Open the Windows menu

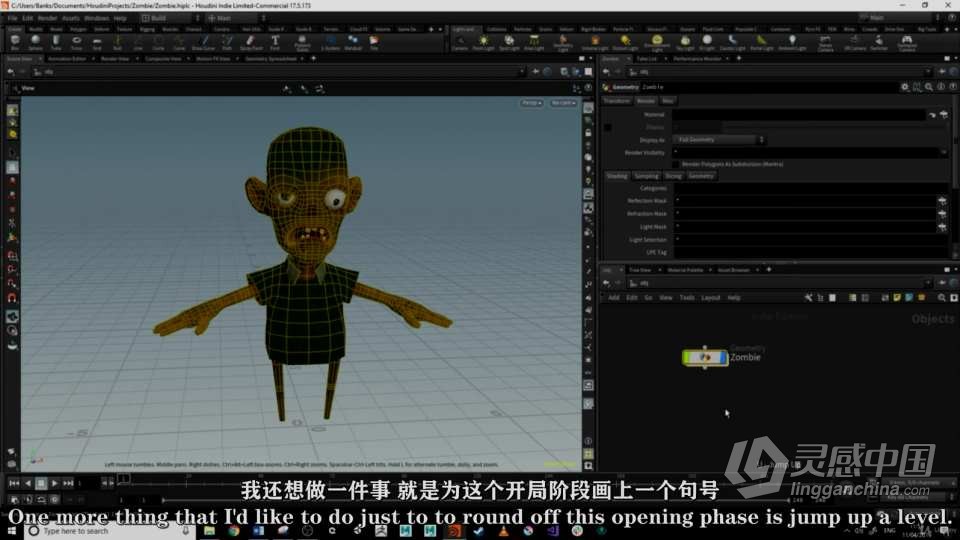coord(97,18)
